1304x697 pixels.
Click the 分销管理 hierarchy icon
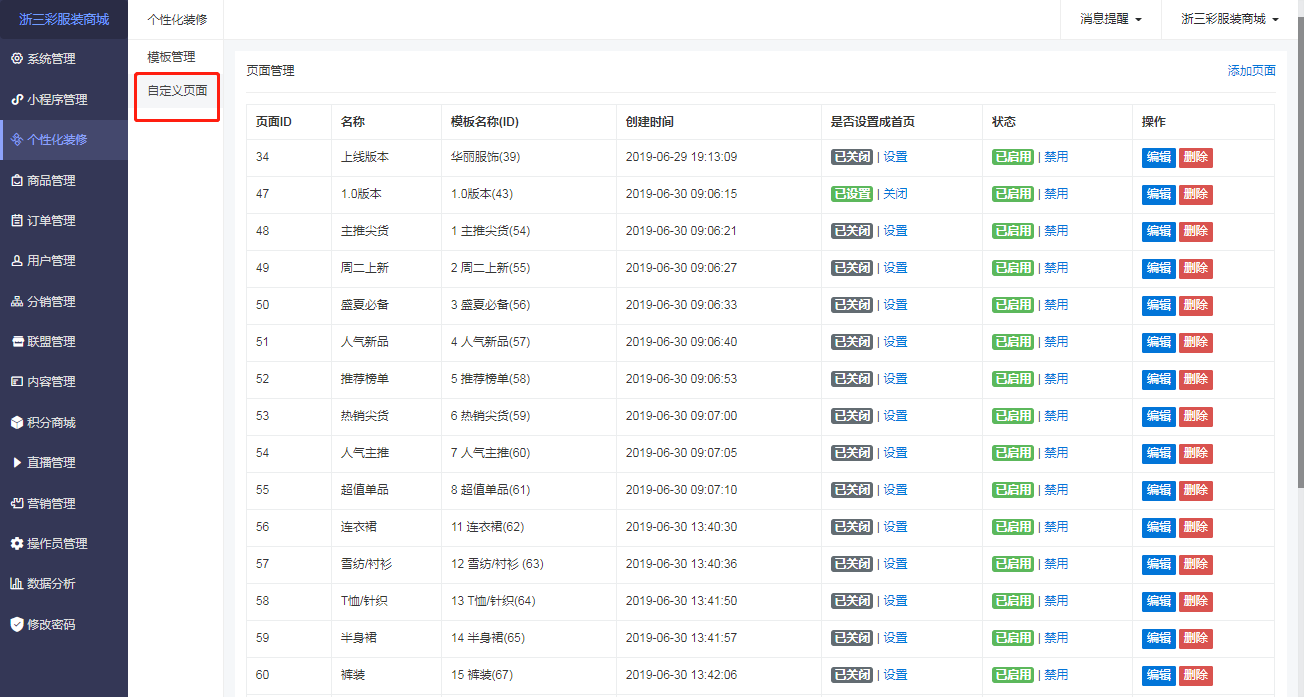click(x=16, y=302)
